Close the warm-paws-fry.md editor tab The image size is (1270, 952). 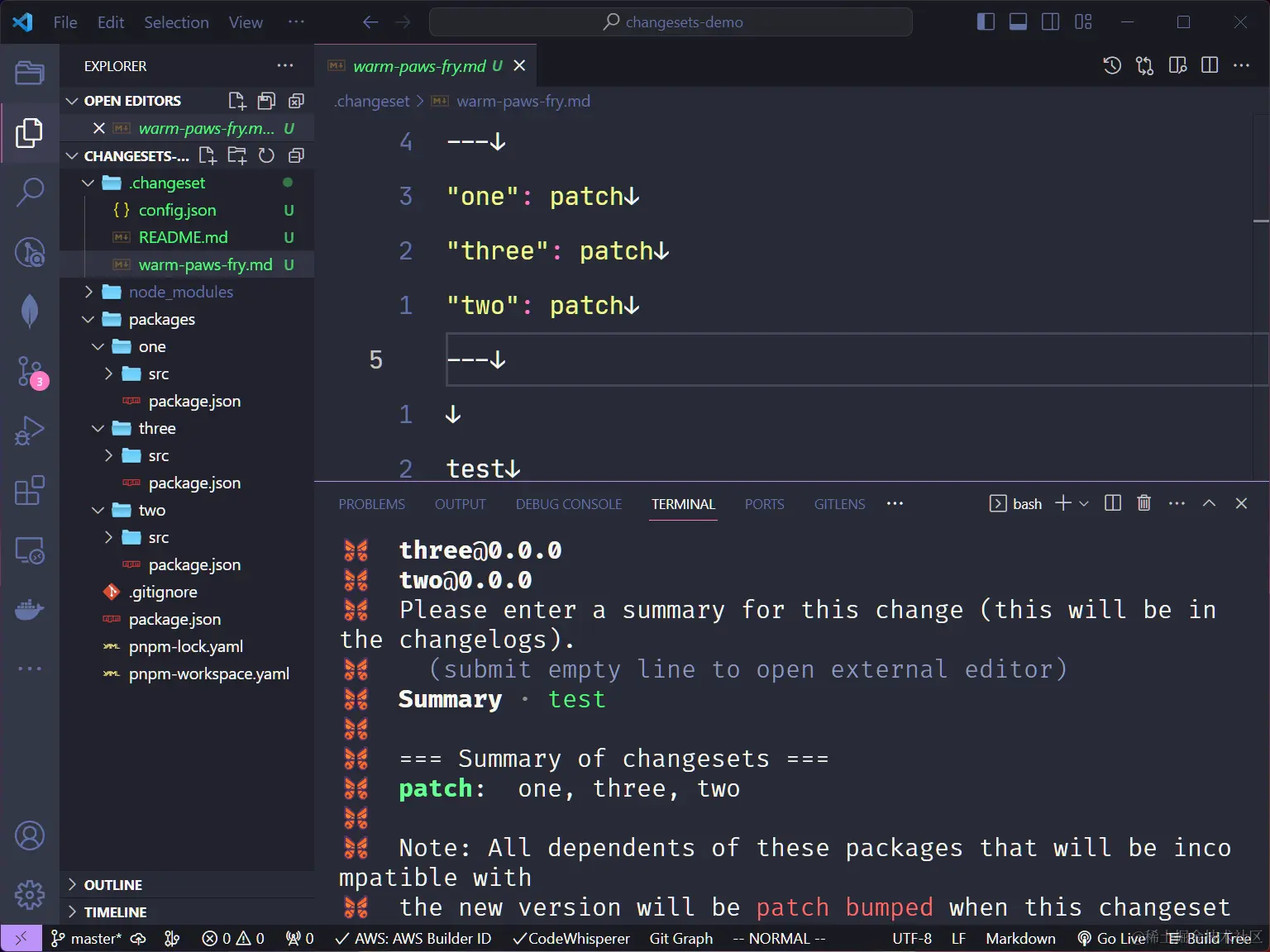point(519,65)
